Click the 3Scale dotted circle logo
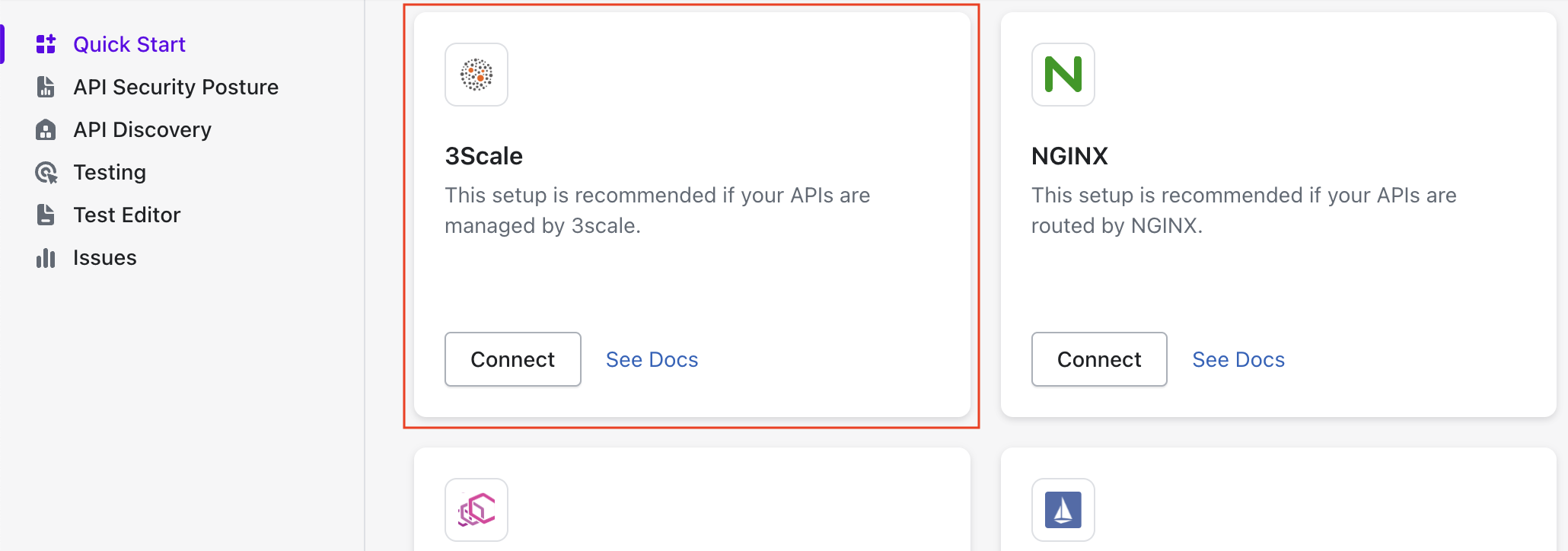This screenshot has height=551, width=1568. [476, 75]
